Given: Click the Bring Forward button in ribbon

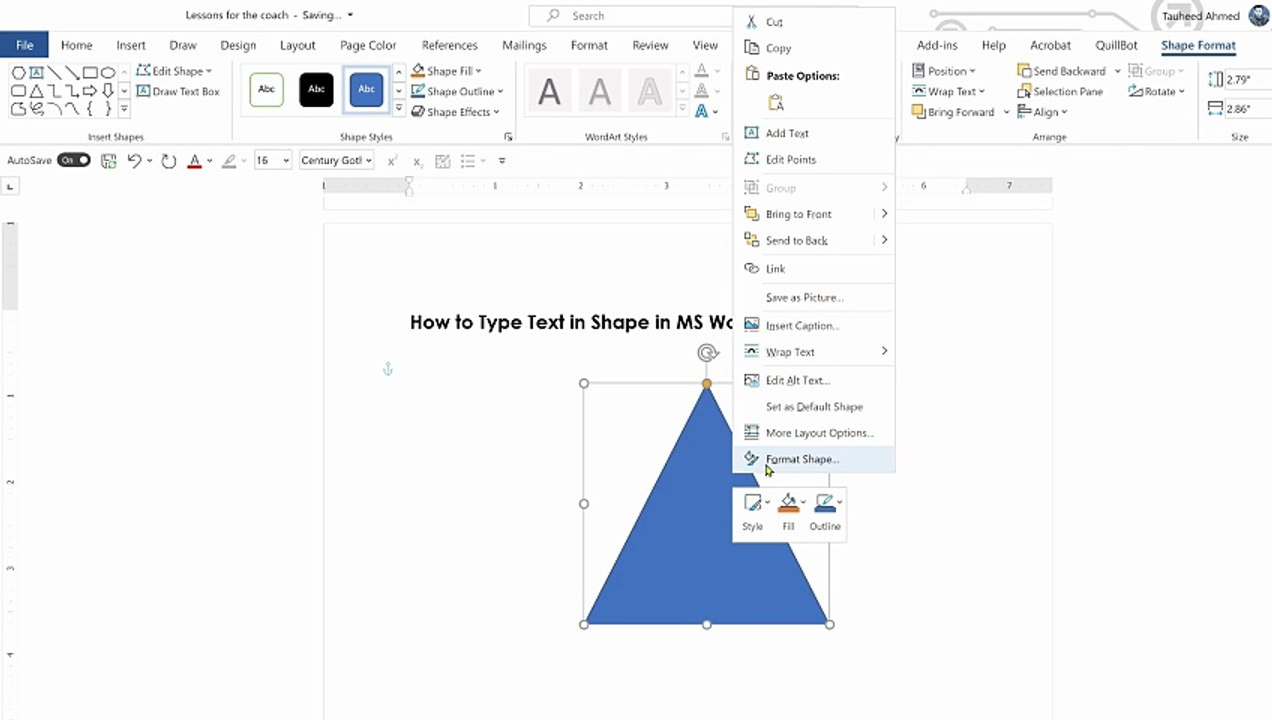Looking at the screenshot, I should tap(952, 112).
